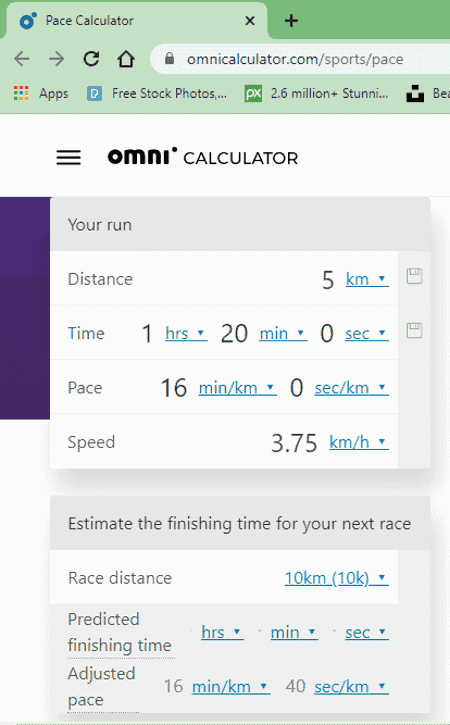Viewport: 450px width, 725px height.
Task: Click the Omni Calculator logo
Action: point(203,157)
